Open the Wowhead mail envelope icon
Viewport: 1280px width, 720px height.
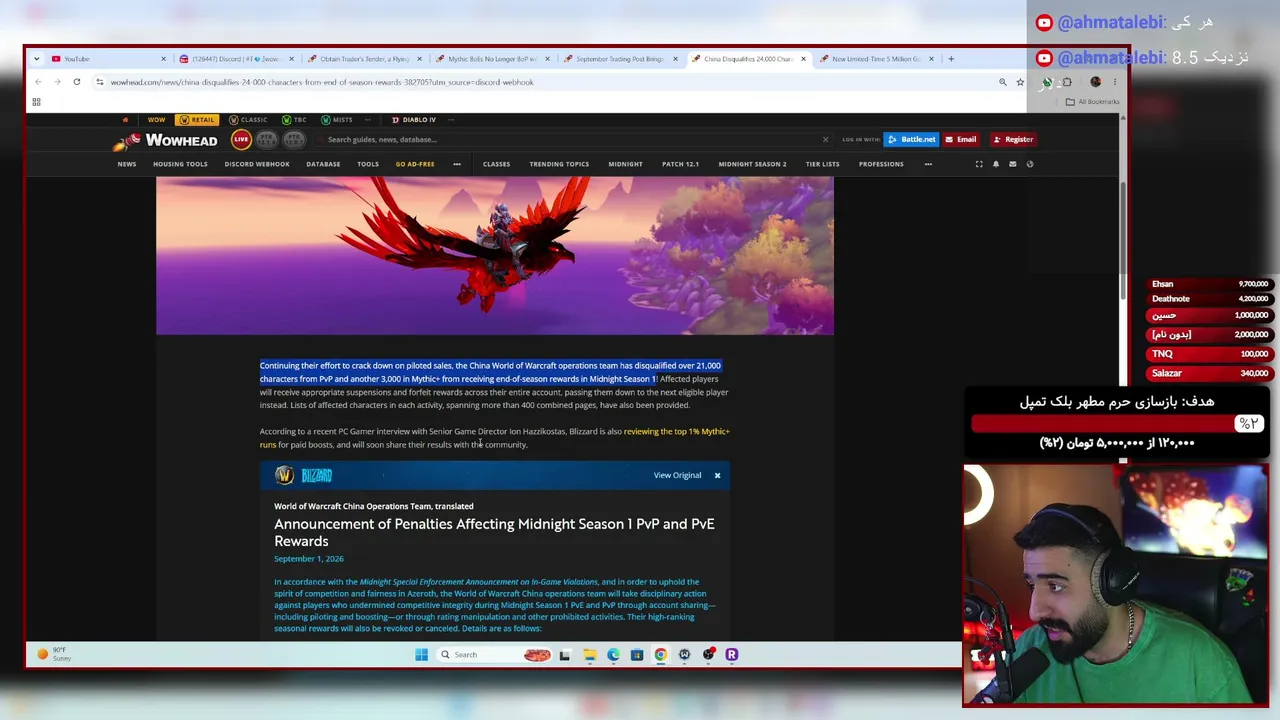coord(1013,164)
